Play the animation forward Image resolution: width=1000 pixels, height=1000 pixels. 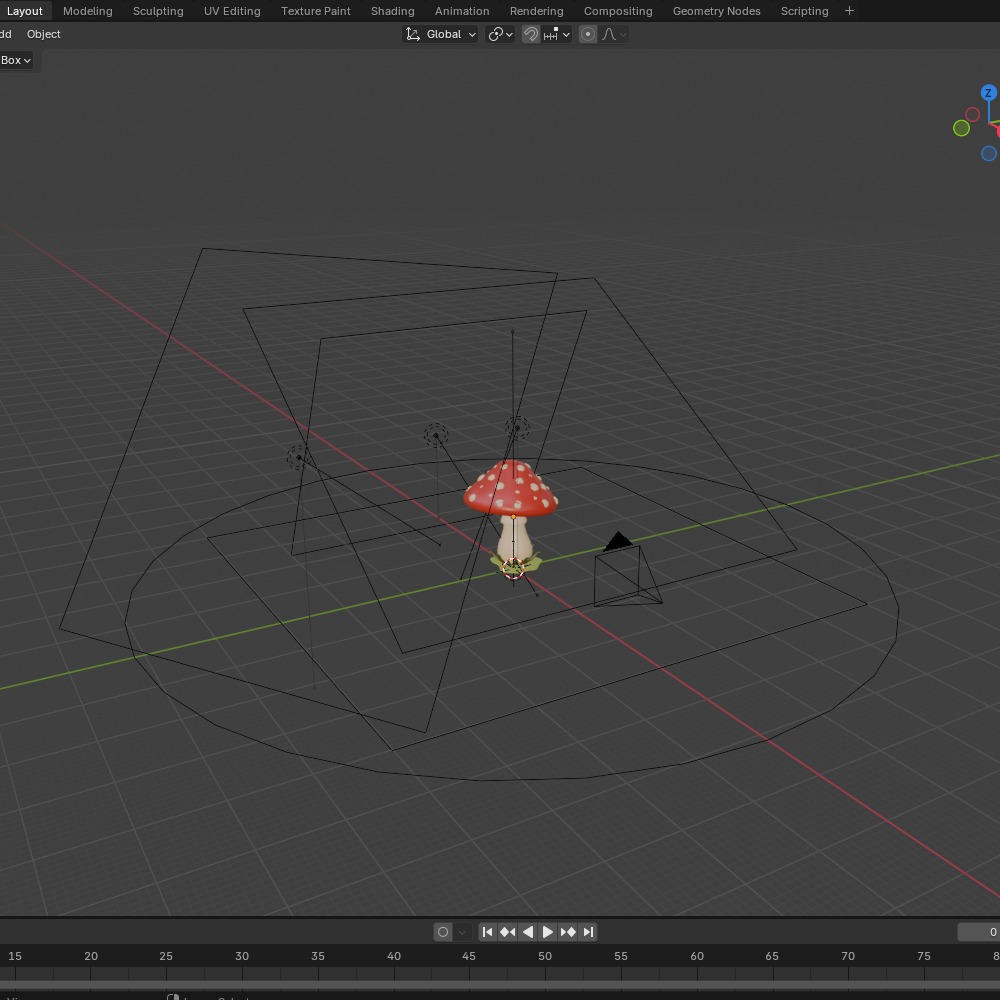click(x=548, y=932)
